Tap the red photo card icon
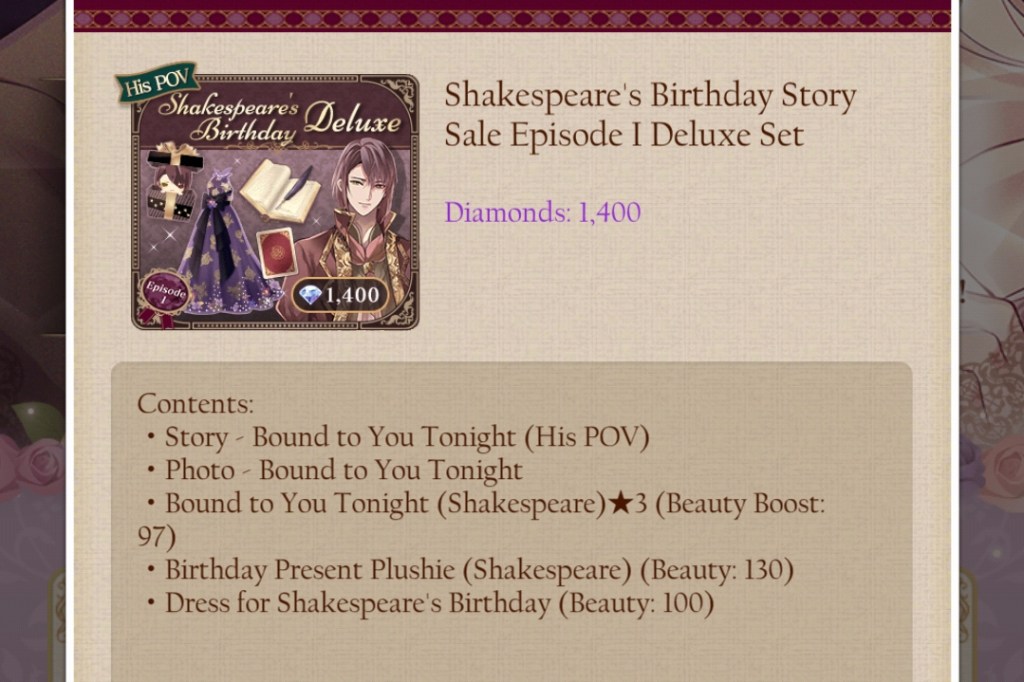The height and width of the screenshot is (682, 1024). [x=277, y=250]
